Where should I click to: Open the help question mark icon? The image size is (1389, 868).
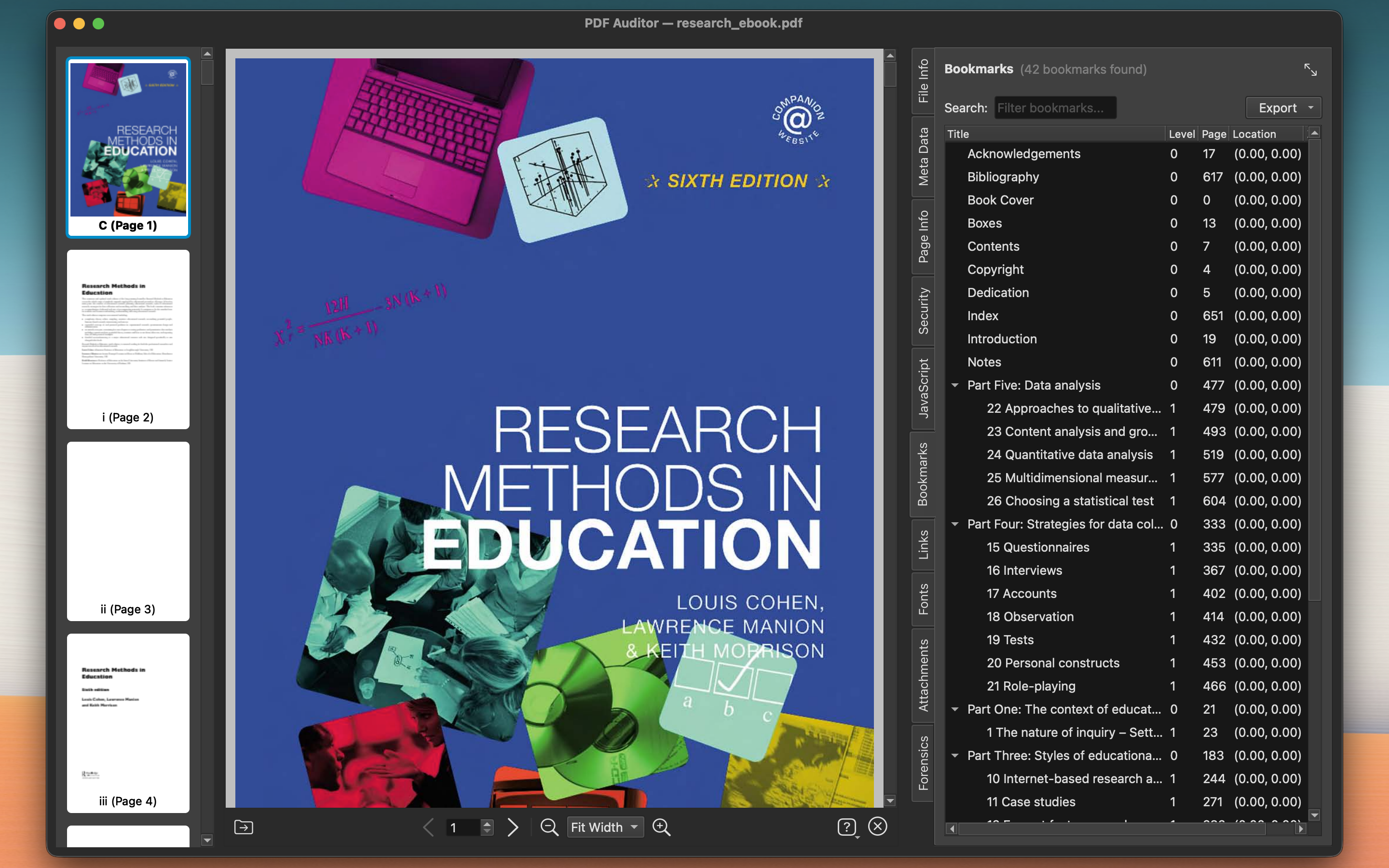click(x=846, y=827)
